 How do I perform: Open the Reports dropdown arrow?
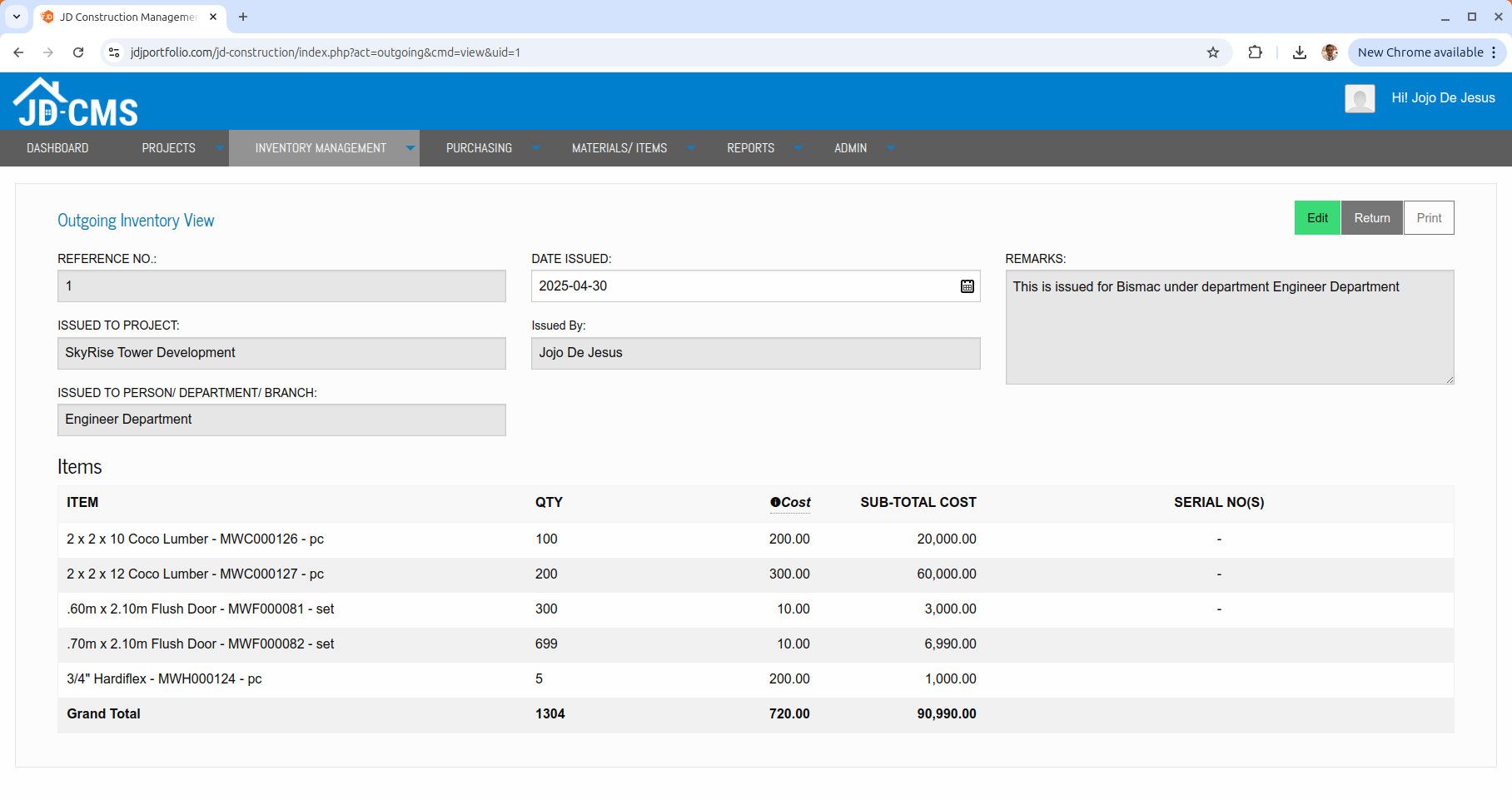[x=798, y=148]
